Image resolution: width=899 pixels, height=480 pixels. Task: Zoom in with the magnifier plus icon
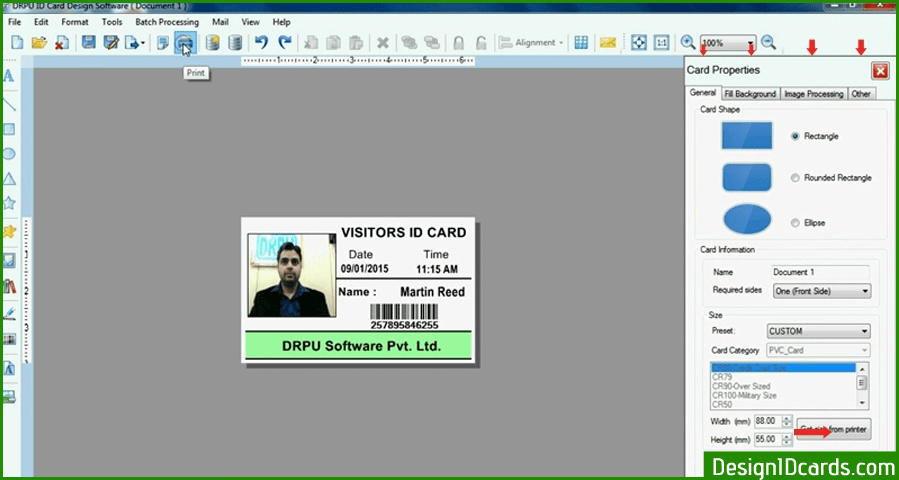[687, 42]
